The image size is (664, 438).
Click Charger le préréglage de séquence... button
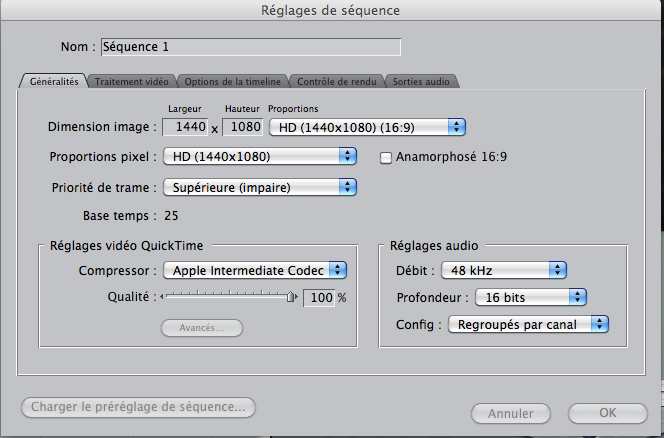point(138,407)
